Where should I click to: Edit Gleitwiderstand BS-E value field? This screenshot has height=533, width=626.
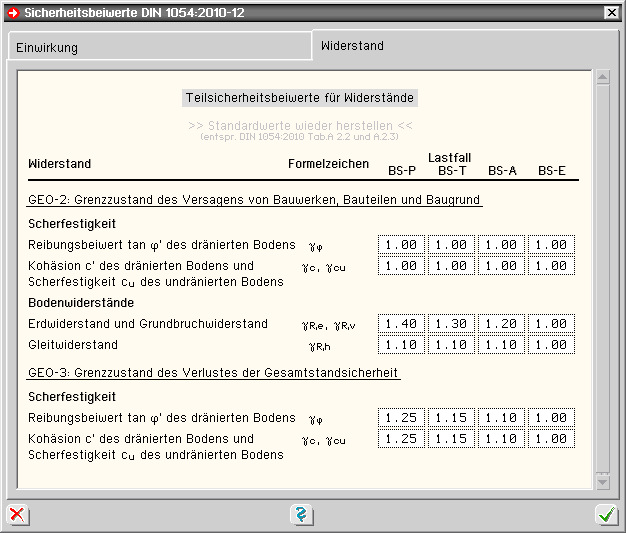(x=552, y=345)
